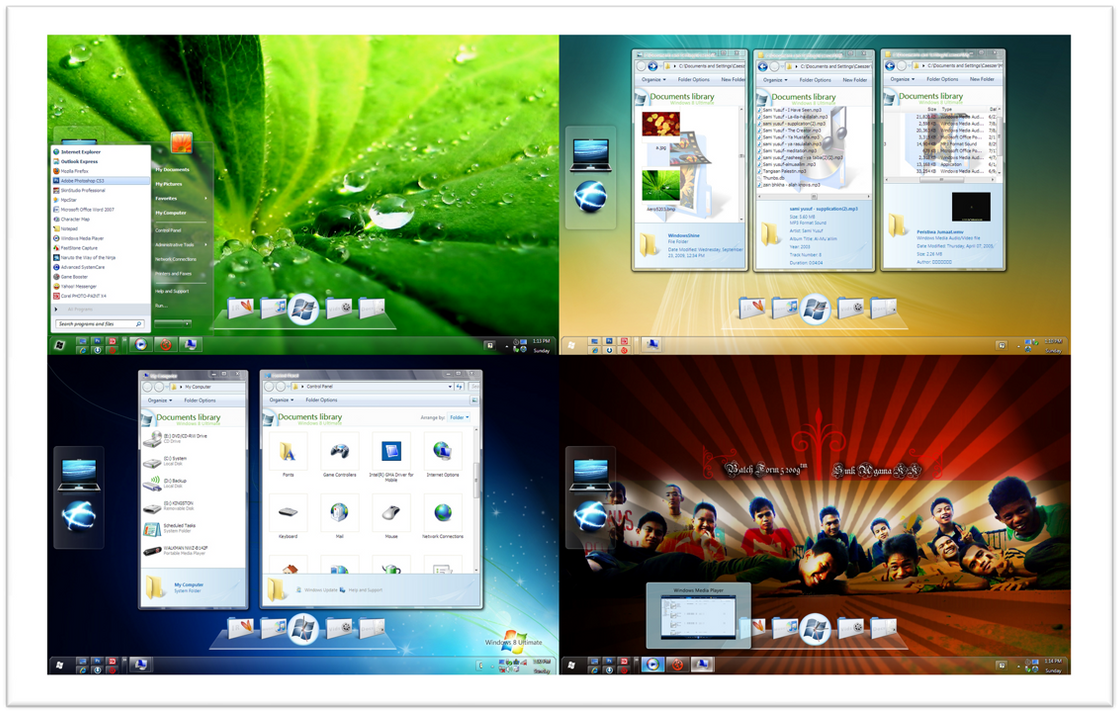The image size is (1120, 714).
Task: Open the Organize dropdown in Control Panel
Action: pyautogui.click(x=280, y=400)
